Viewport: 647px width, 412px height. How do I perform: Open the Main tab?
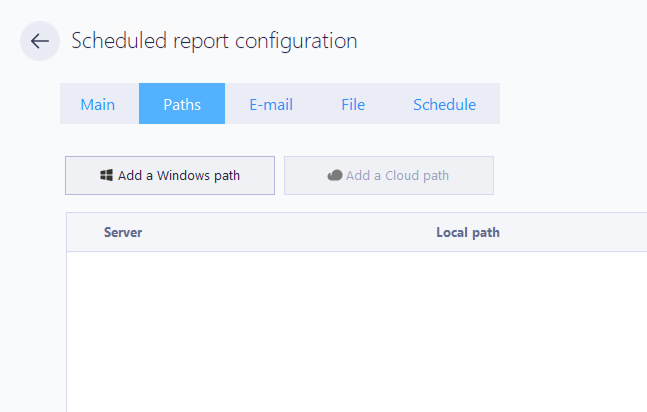click(98, 104)
